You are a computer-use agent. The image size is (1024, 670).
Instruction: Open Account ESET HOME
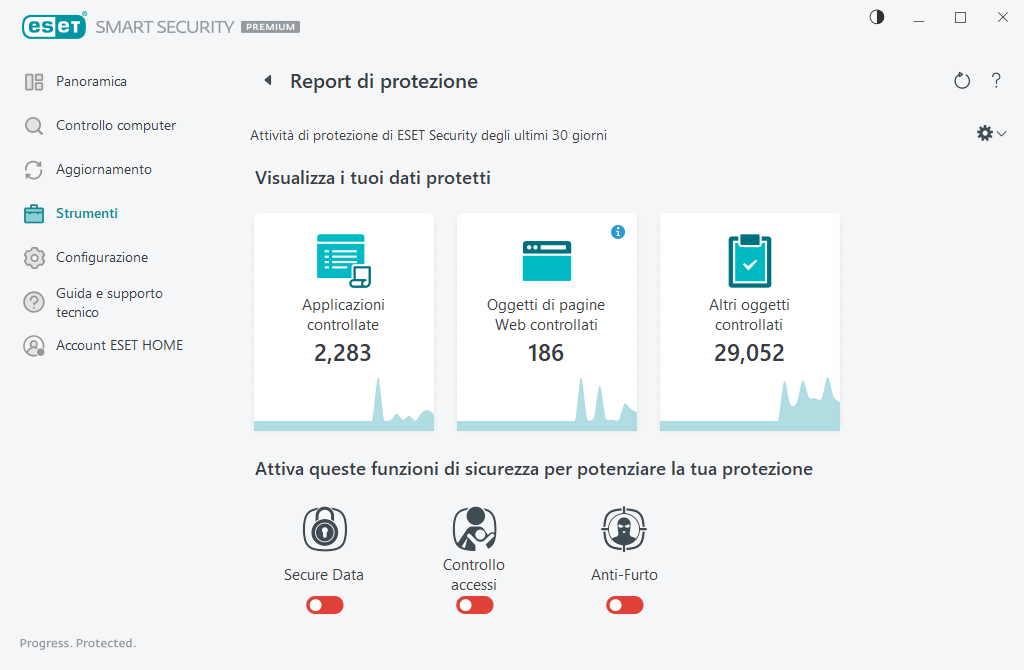119,346
